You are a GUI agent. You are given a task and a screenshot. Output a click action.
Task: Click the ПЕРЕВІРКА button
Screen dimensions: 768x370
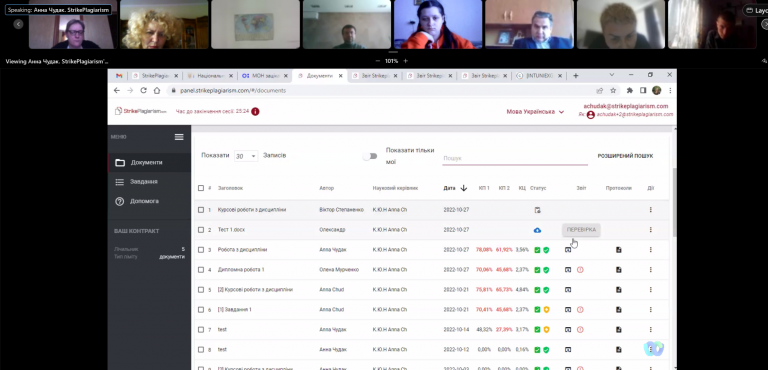pyautogui.click(x=581, y=230)
